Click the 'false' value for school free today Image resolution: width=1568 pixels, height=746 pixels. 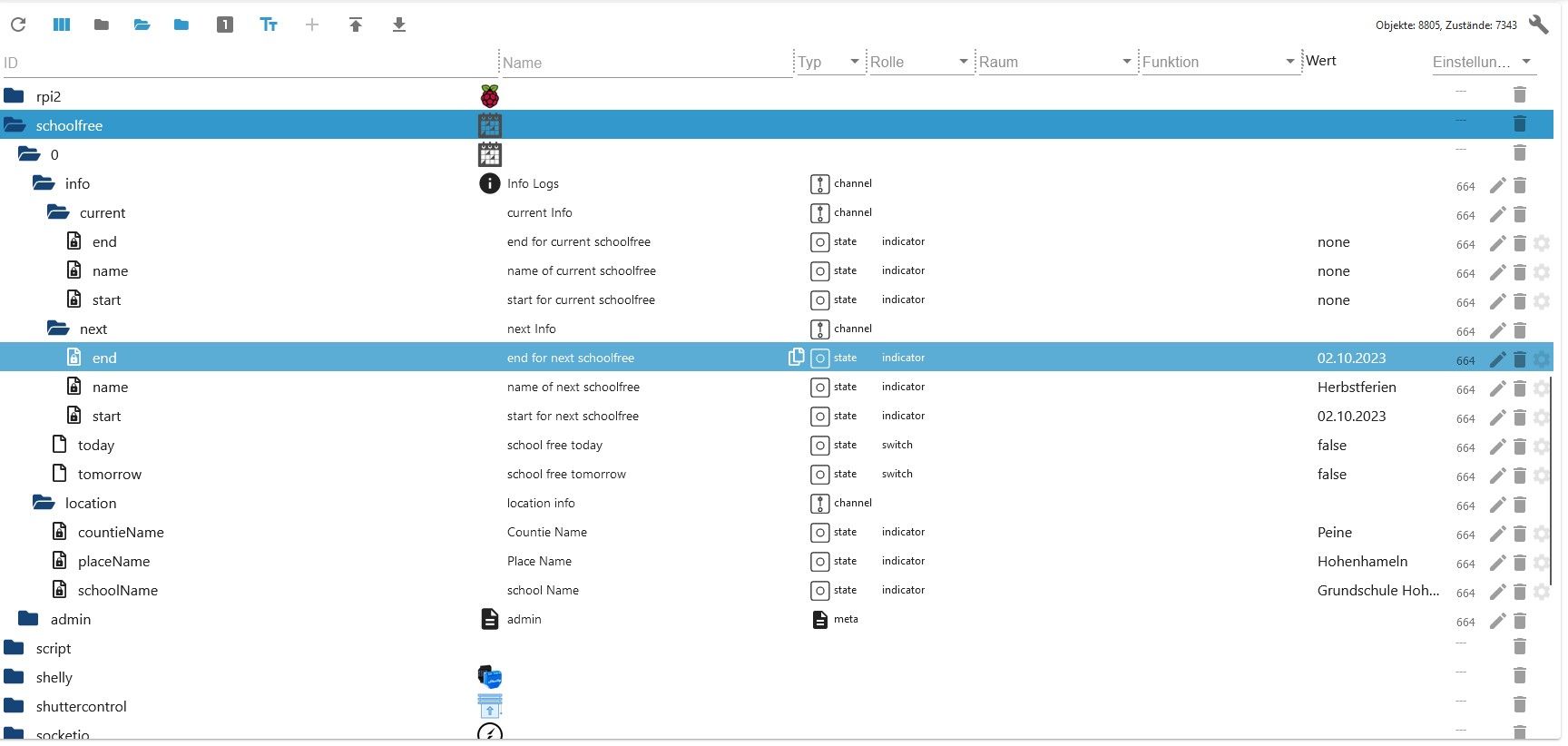1332,445
